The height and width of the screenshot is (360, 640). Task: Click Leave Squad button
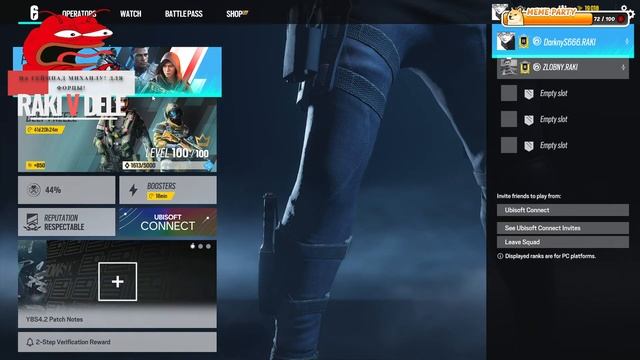click(563, 242)
